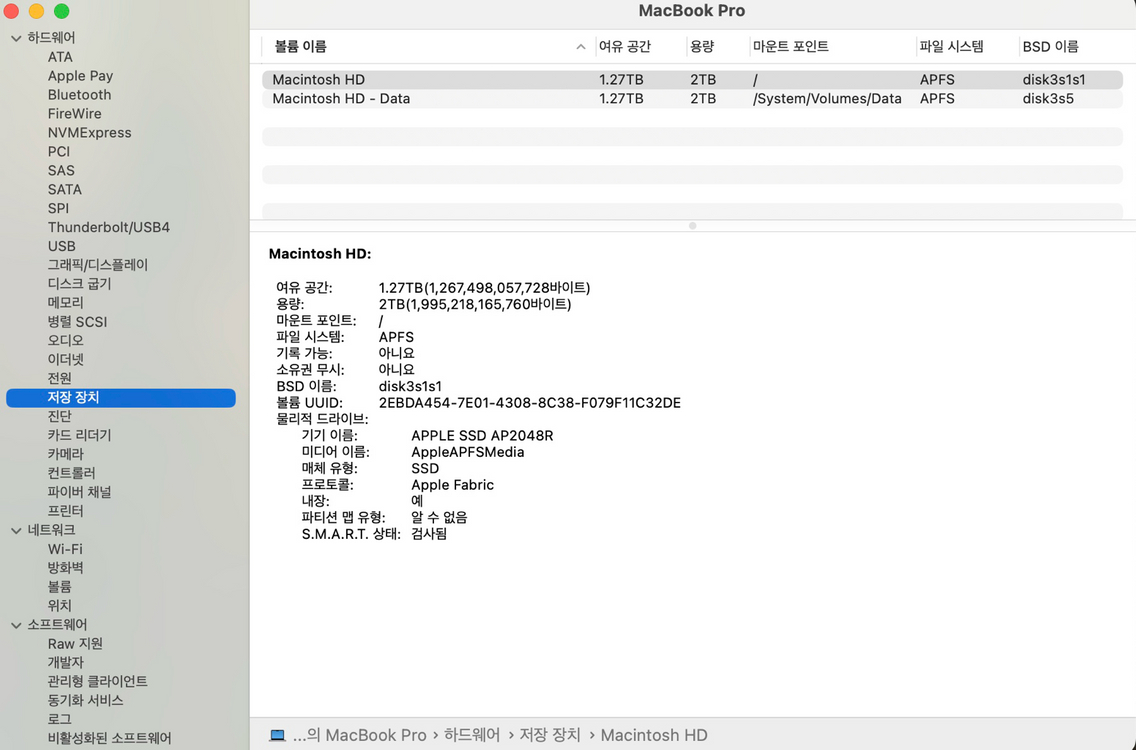Collapse the 네트워크 category
The image size is (1136, 750).
click(x=14, y=529)
